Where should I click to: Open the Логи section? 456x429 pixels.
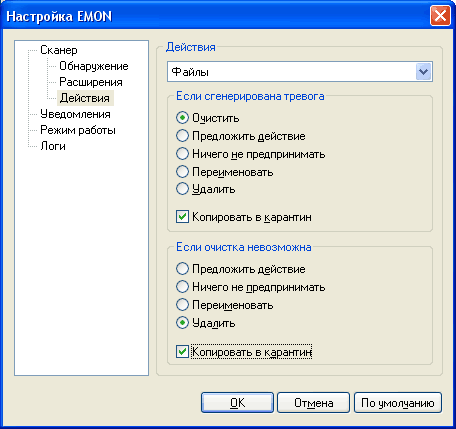(53, 146)
